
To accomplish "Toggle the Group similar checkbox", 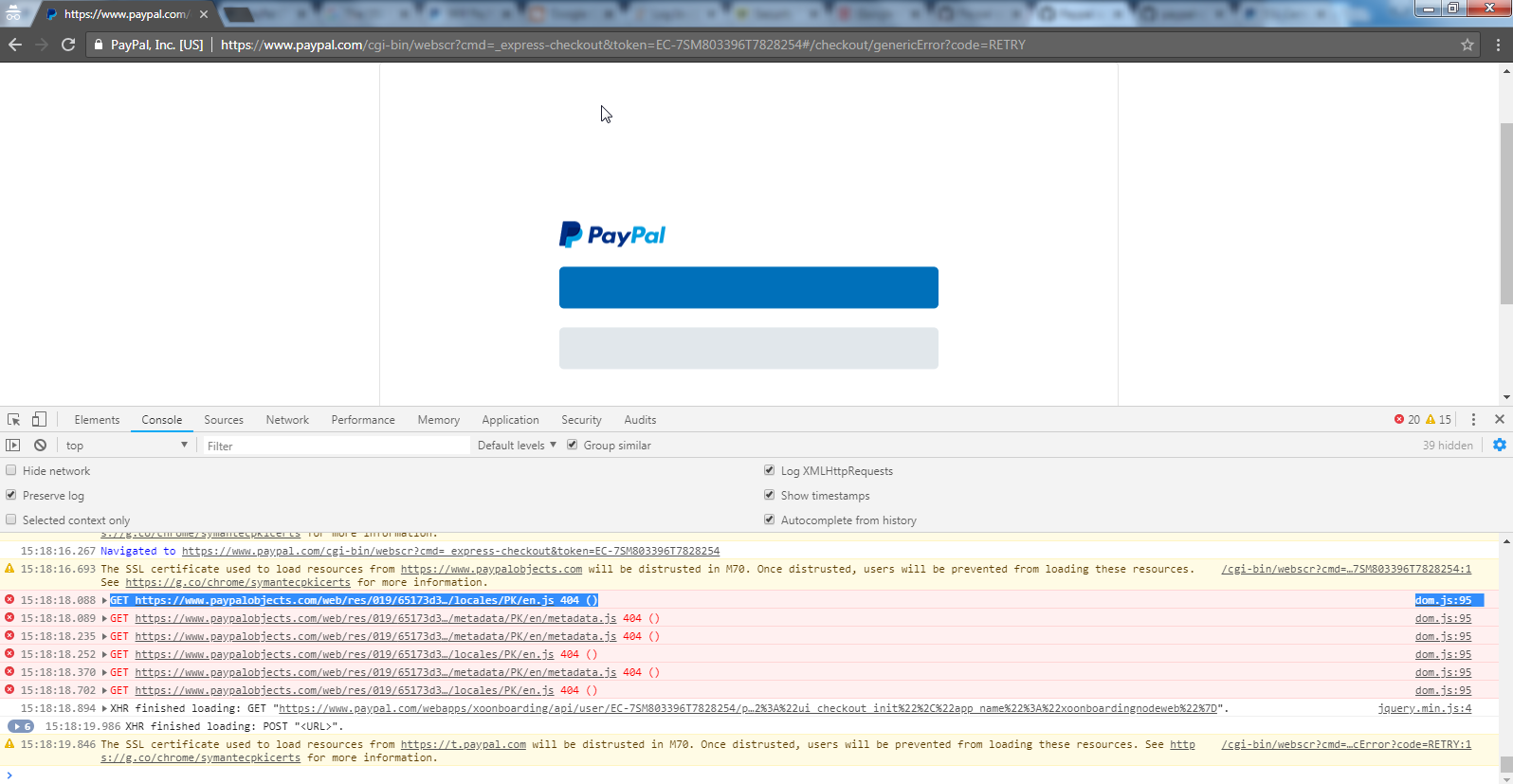I will [x=573, y=445].
